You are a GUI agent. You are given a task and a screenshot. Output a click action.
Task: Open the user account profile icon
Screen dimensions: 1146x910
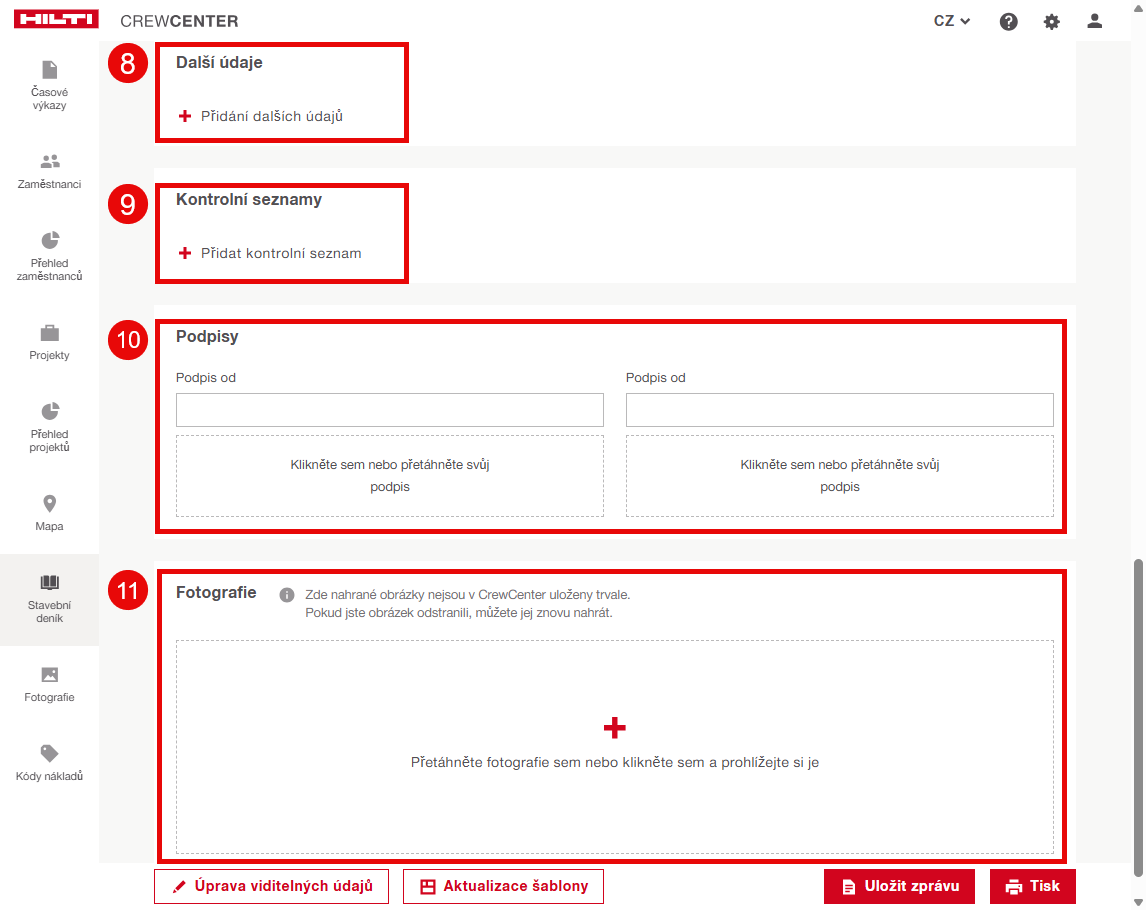(1094, 21)
